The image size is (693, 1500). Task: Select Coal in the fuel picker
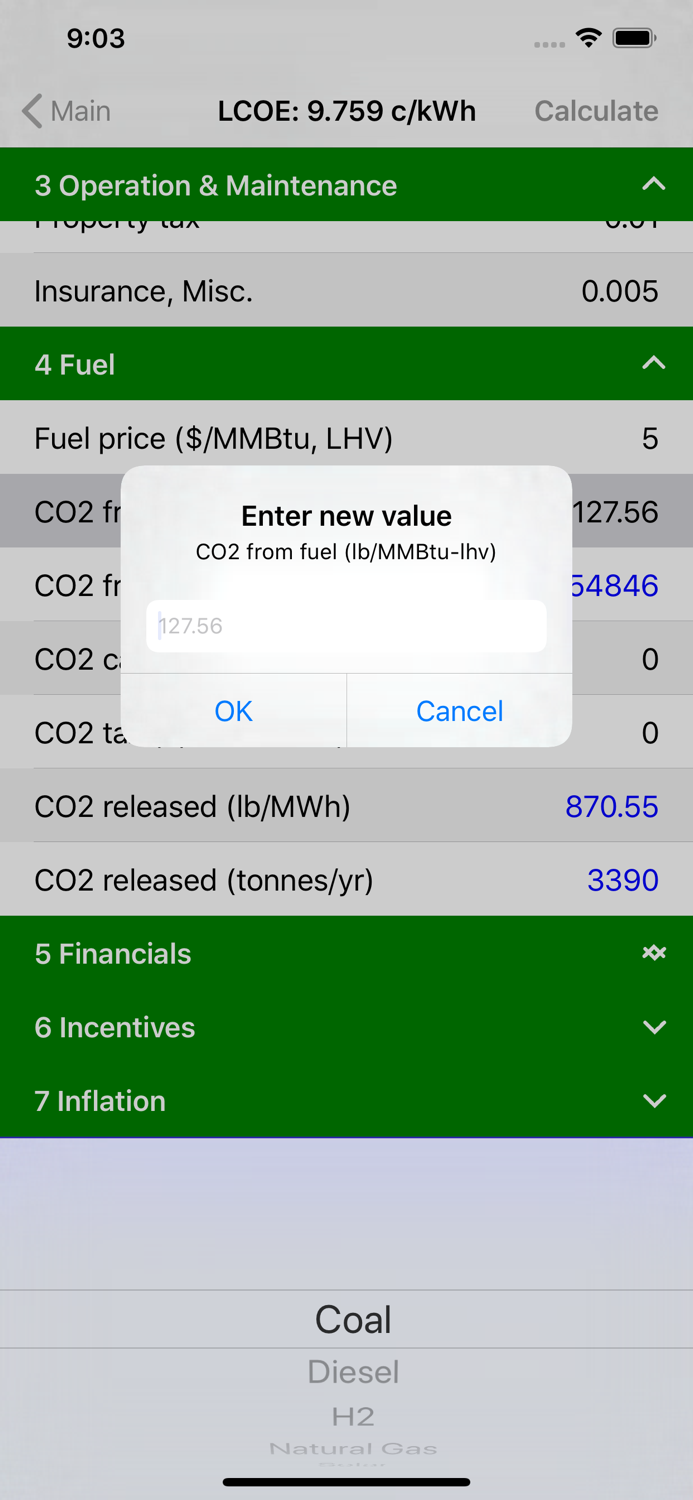click(x=353, y=1320)
